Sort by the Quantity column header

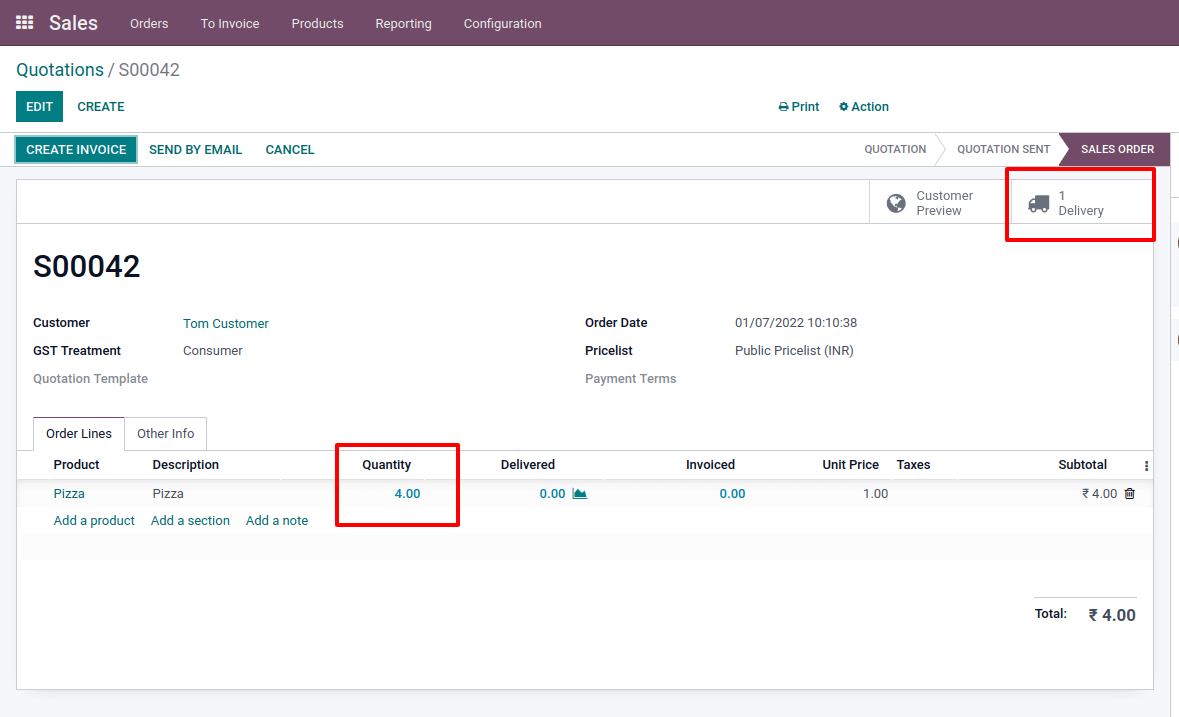386,464
